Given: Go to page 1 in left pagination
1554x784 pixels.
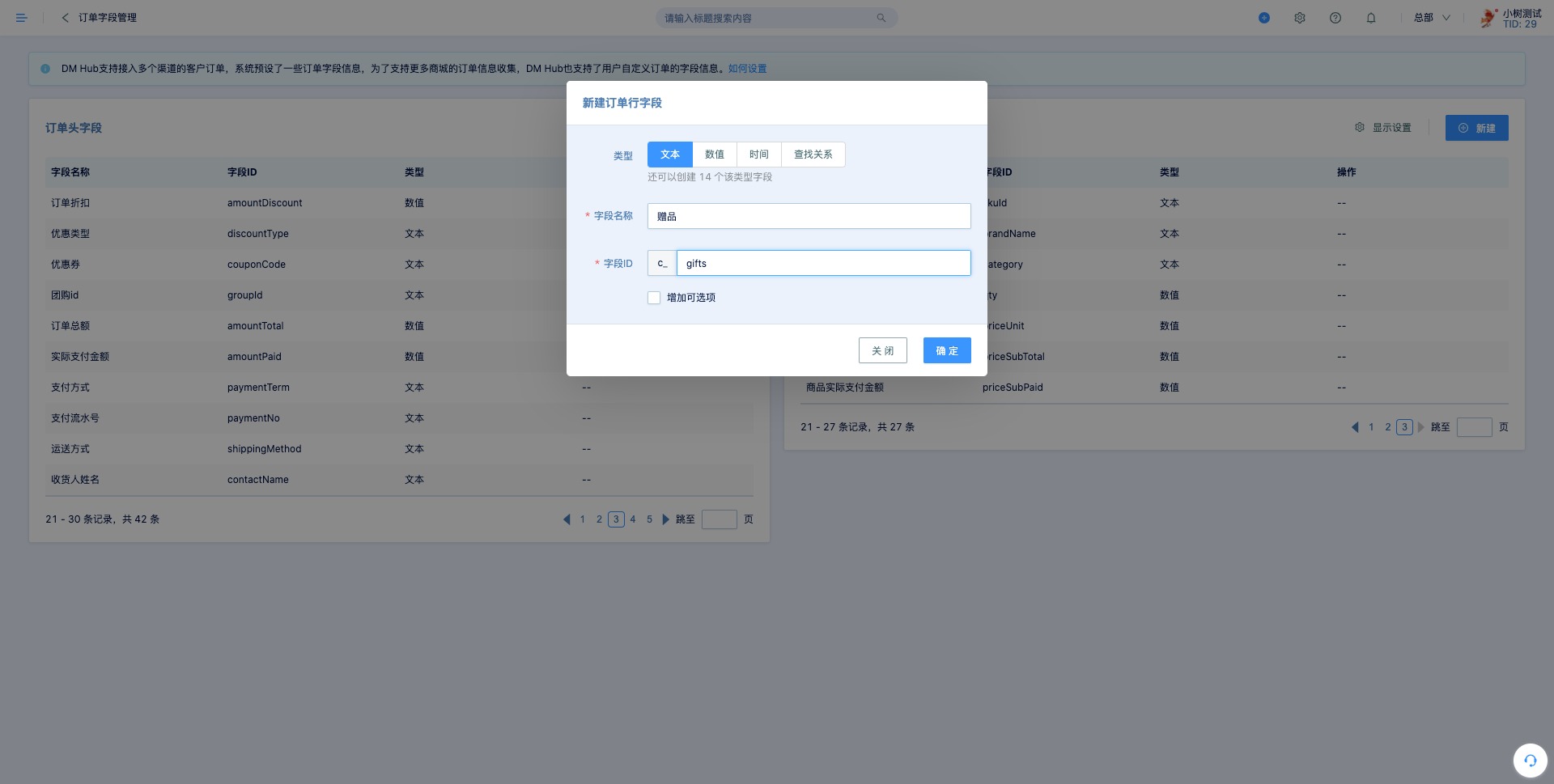Looking at the screenshot, I should [582, 519].
